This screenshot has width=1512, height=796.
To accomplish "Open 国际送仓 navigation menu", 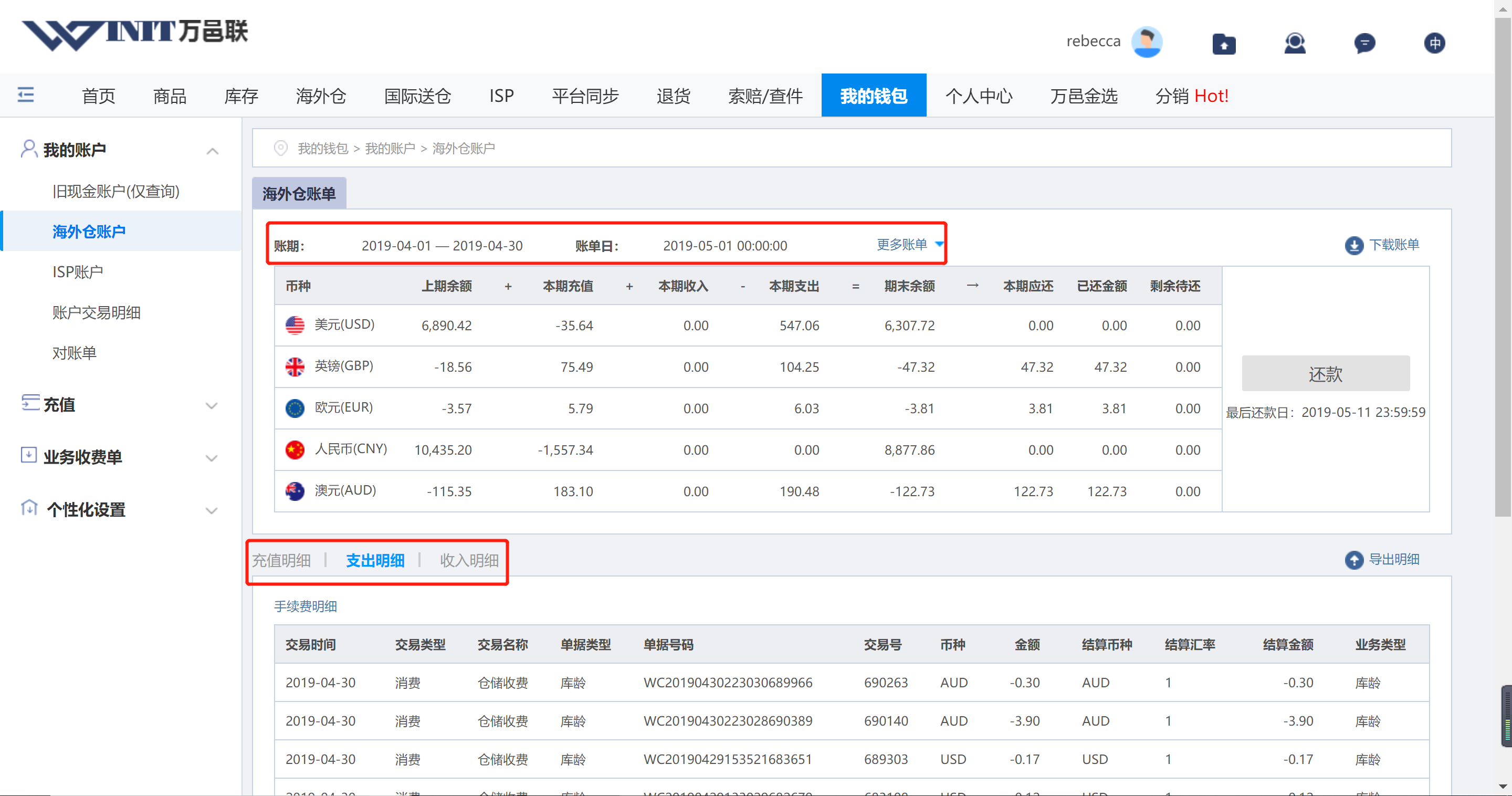I will (x=417, y=96).
